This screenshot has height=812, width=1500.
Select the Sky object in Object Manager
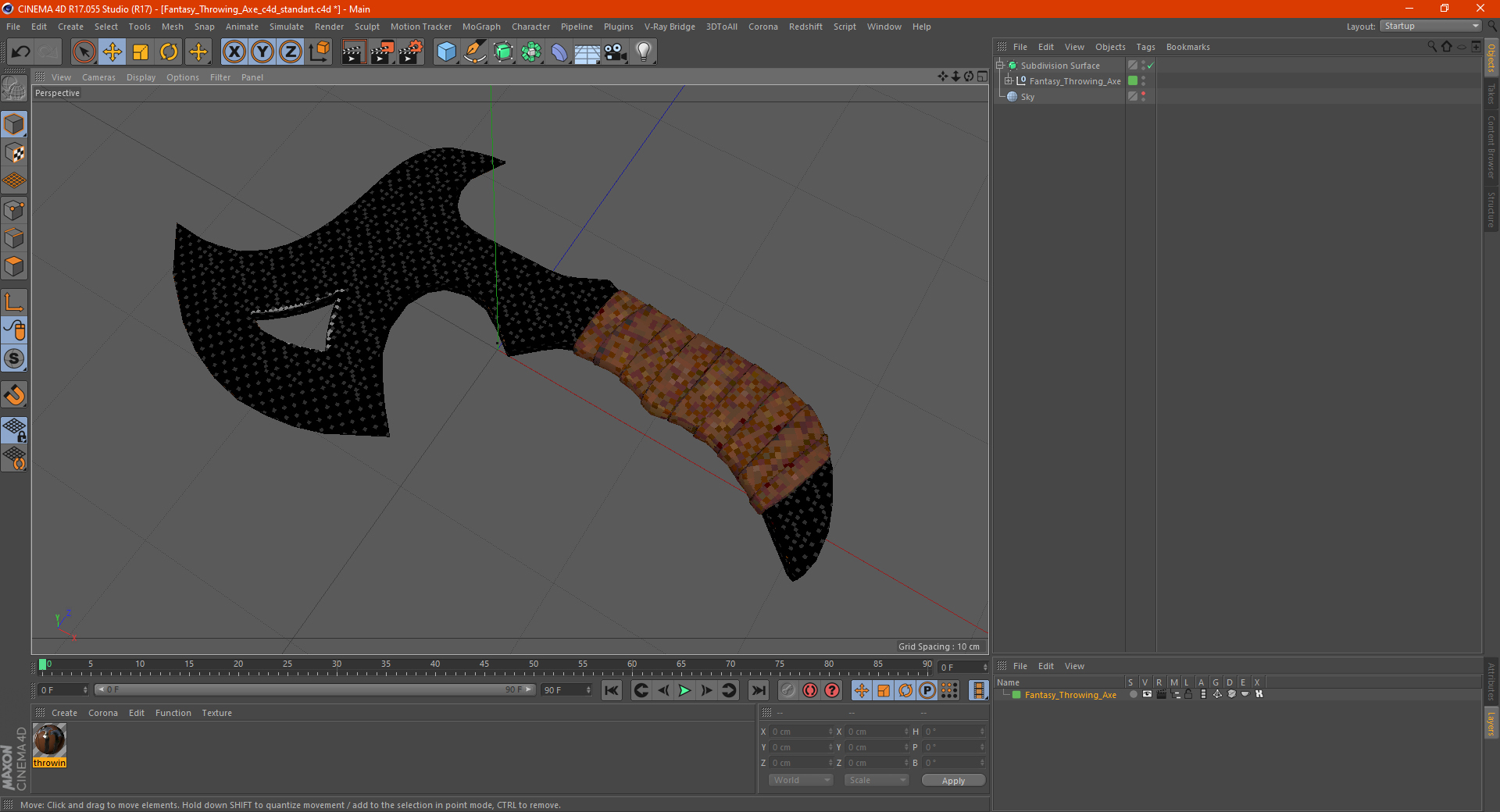pyautogui.click(x=1027, y=97)
